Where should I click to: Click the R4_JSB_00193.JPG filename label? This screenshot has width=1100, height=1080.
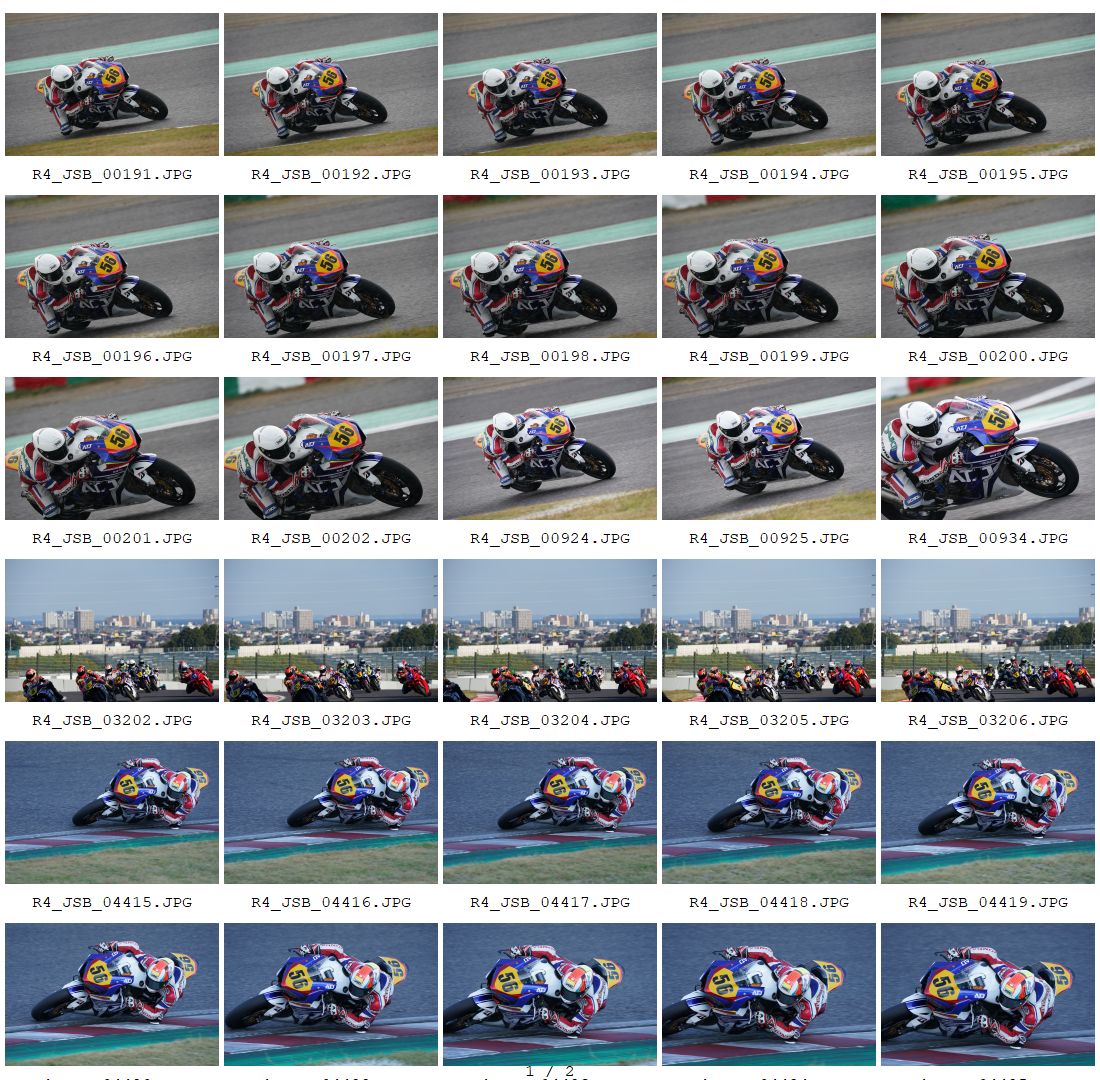tap(550, 174)
